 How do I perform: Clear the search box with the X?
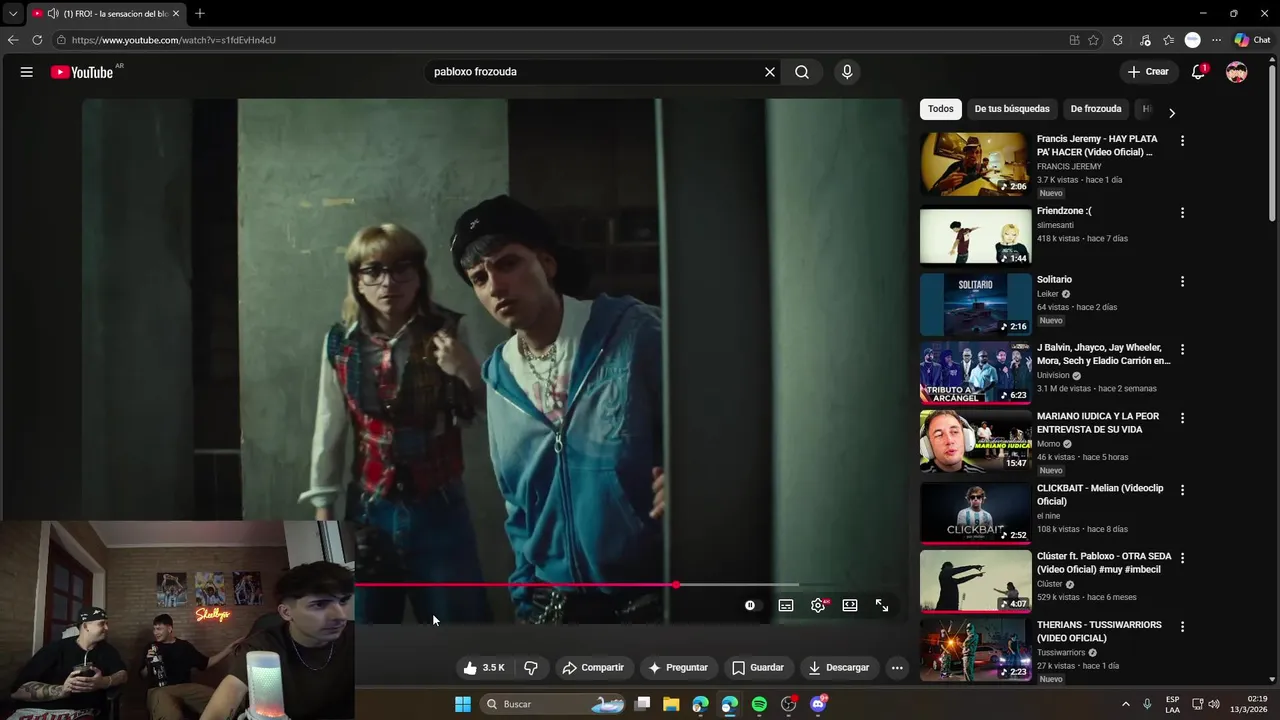click(x=770, y=72)
